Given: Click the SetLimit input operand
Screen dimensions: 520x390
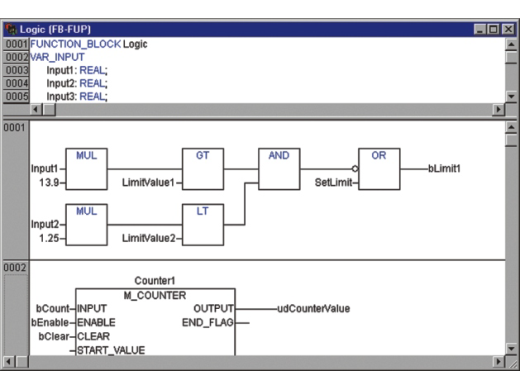Looking at the screenshot, I should pos(333,183).
